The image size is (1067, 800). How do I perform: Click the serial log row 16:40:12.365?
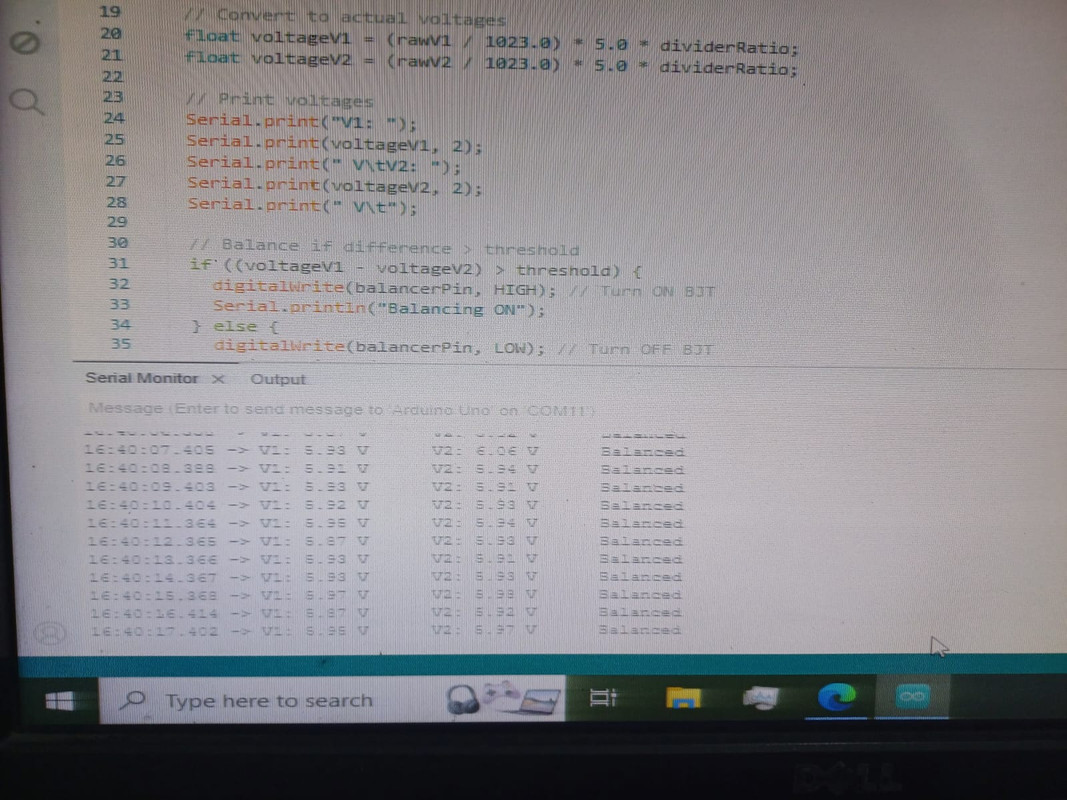tap(385, 541)
